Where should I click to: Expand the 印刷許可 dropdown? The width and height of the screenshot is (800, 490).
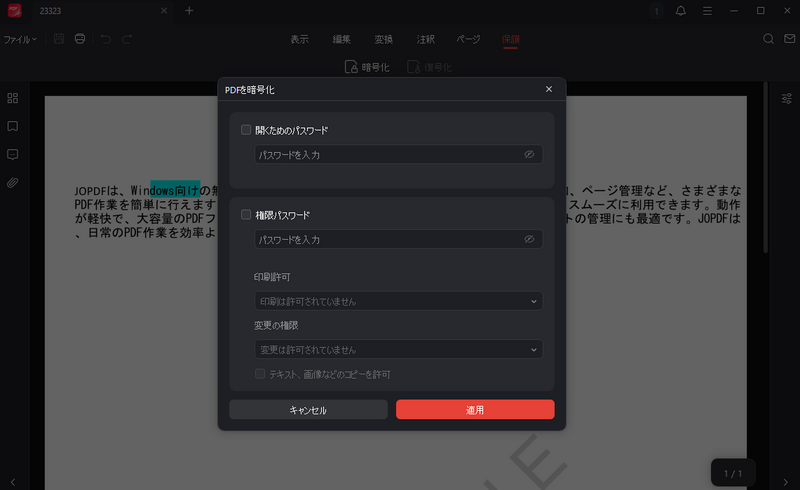coord(398,301)
